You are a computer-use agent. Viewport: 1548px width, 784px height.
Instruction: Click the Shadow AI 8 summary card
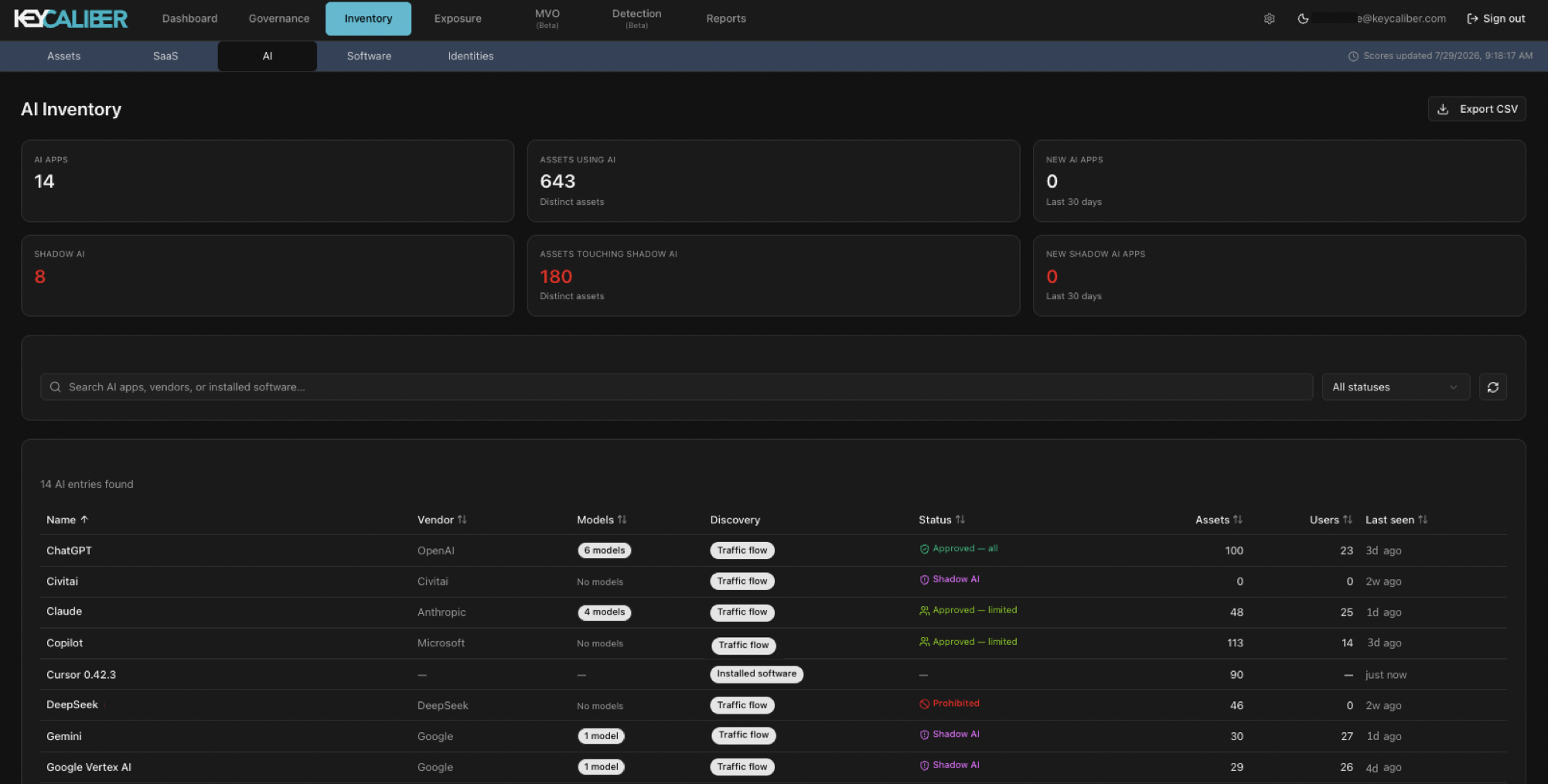coord(268,276)
